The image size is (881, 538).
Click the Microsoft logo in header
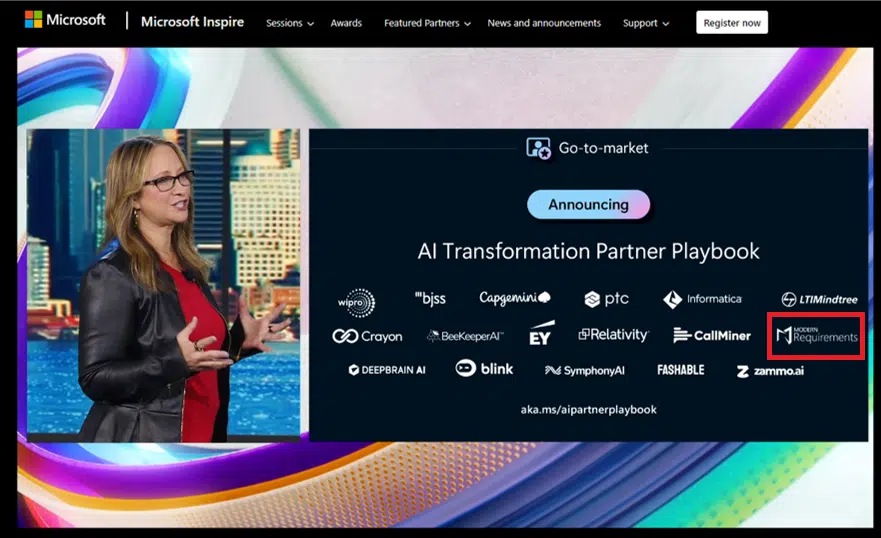point(64,20)
